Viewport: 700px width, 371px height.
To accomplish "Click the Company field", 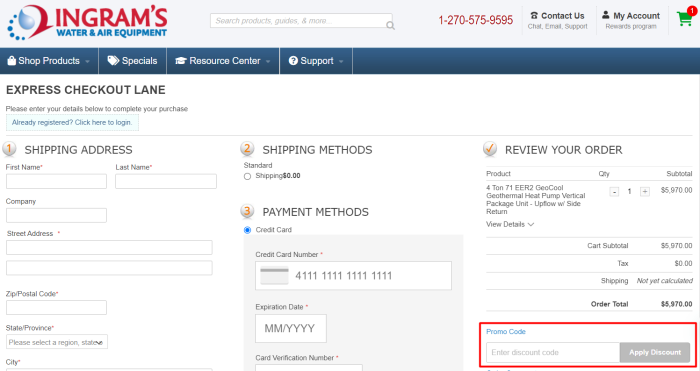I will click(x=56, y=215).
